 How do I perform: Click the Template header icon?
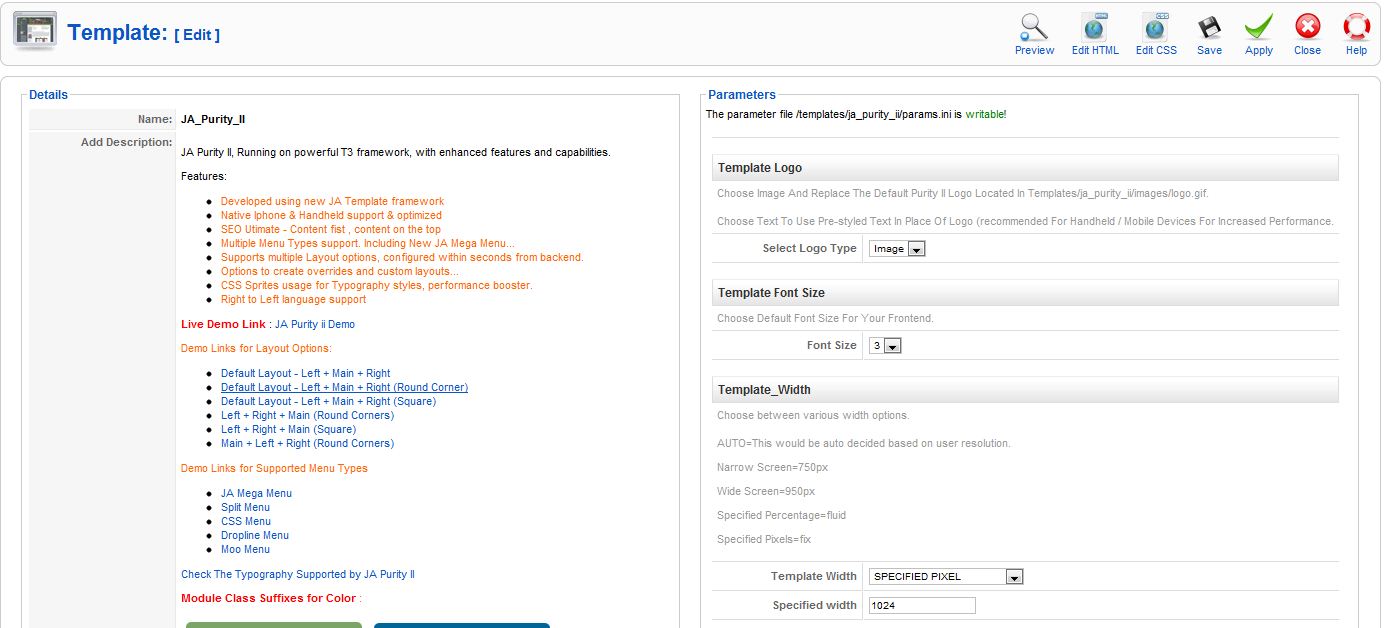pyautogui.click(x=35, y=32)
